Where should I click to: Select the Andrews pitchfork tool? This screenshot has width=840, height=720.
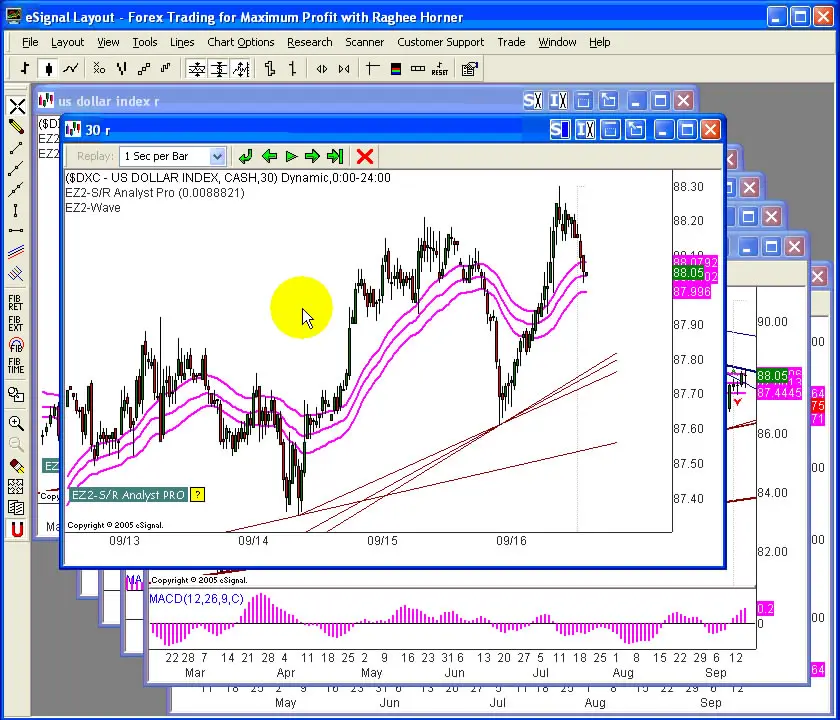click(x=16, y=274)
